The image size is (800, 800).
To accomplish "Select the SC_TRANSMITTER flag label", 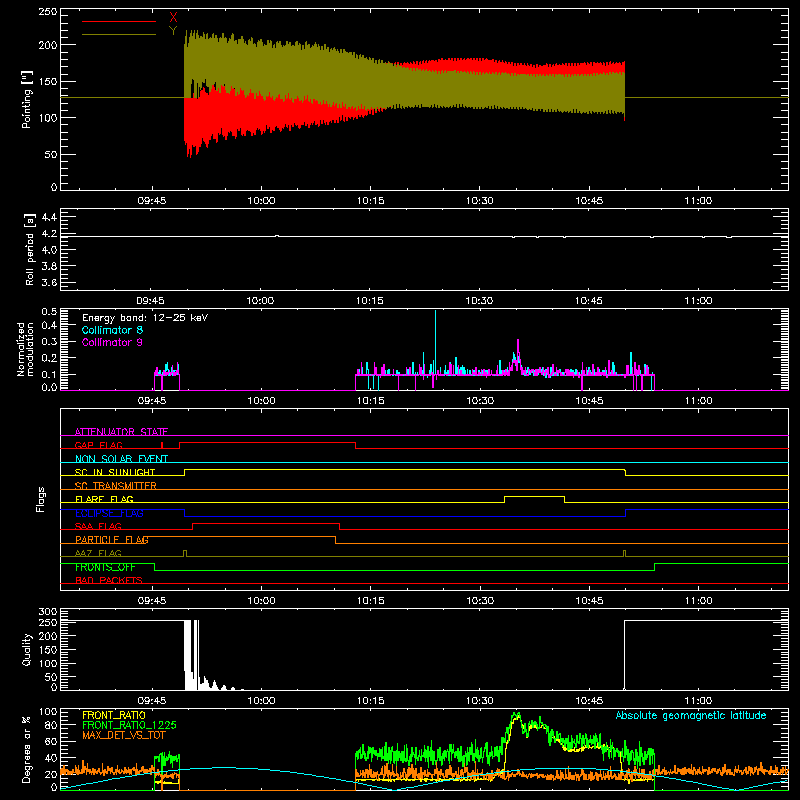I will pos(116,486).
